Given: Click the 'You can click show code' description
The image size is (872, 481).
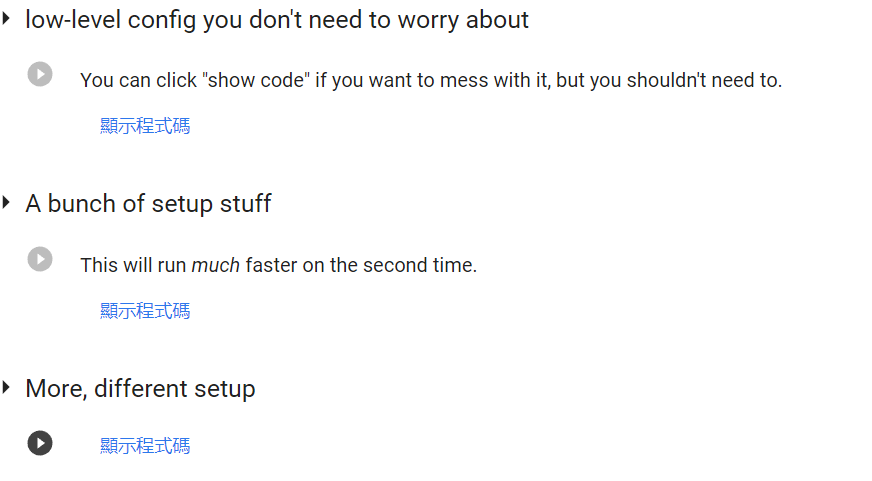Looking at the screenshot, I should tap(431, 81).
